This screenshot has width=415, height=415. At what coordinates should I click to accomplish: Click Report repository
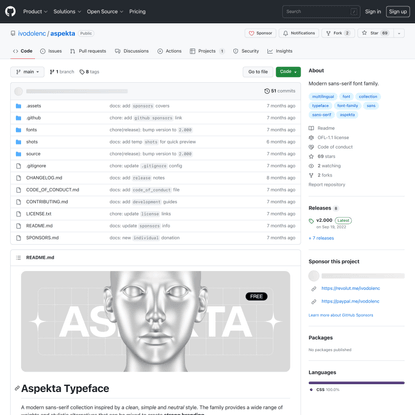coord(327,185)
